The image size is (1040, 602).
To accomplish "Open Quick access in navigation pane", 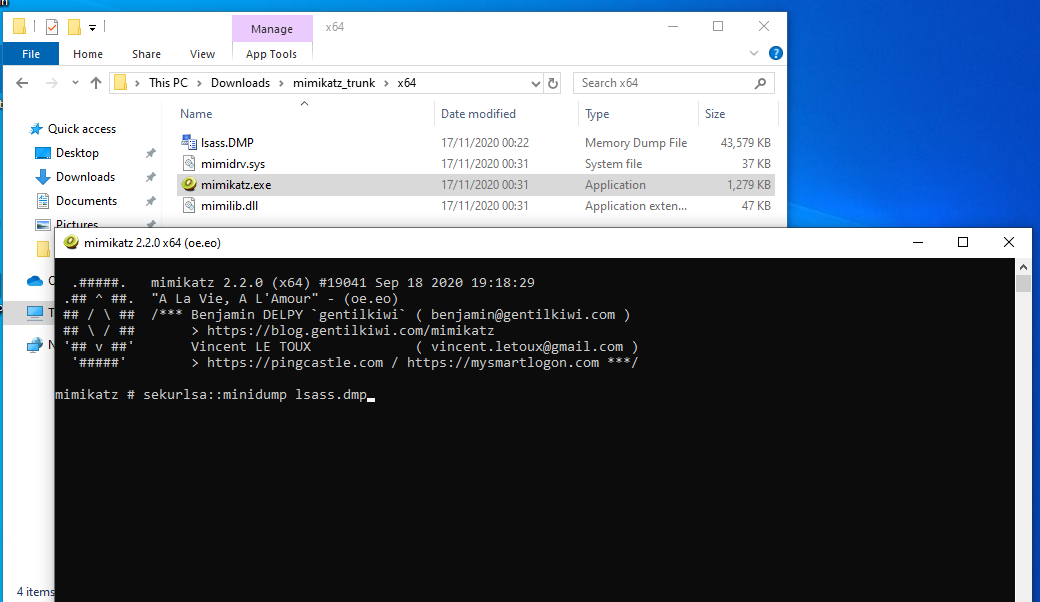I will coord(82,129).
